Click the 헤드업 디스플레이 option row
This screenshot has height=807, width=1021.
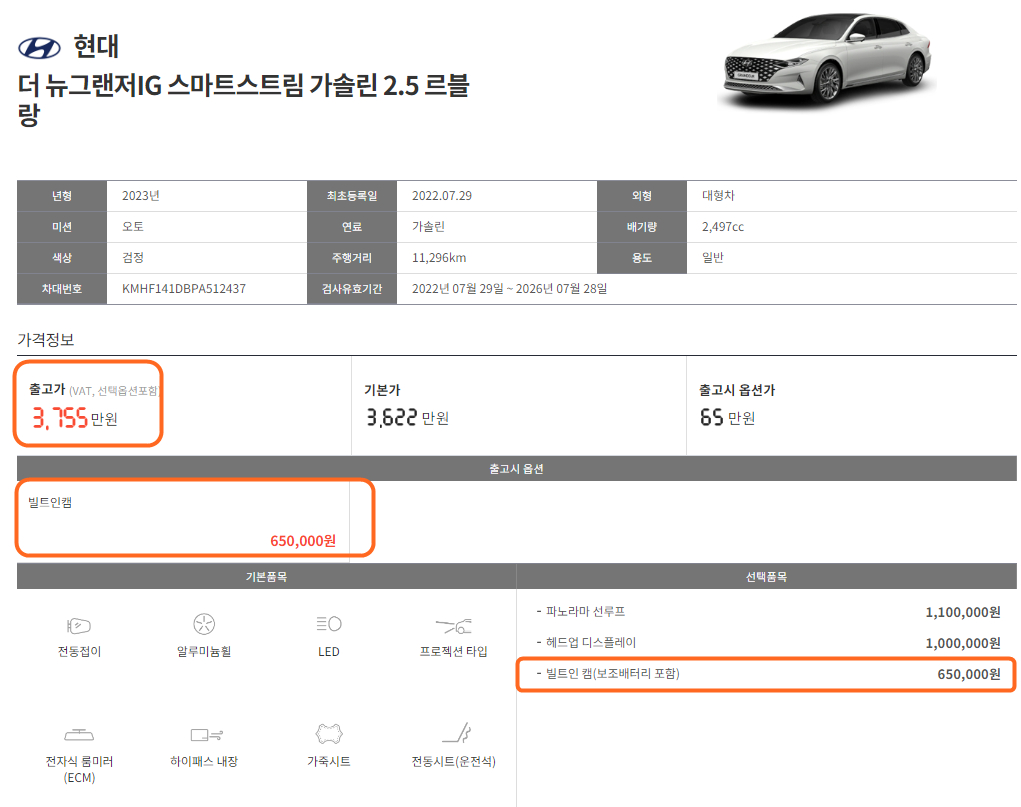[767, 643]
